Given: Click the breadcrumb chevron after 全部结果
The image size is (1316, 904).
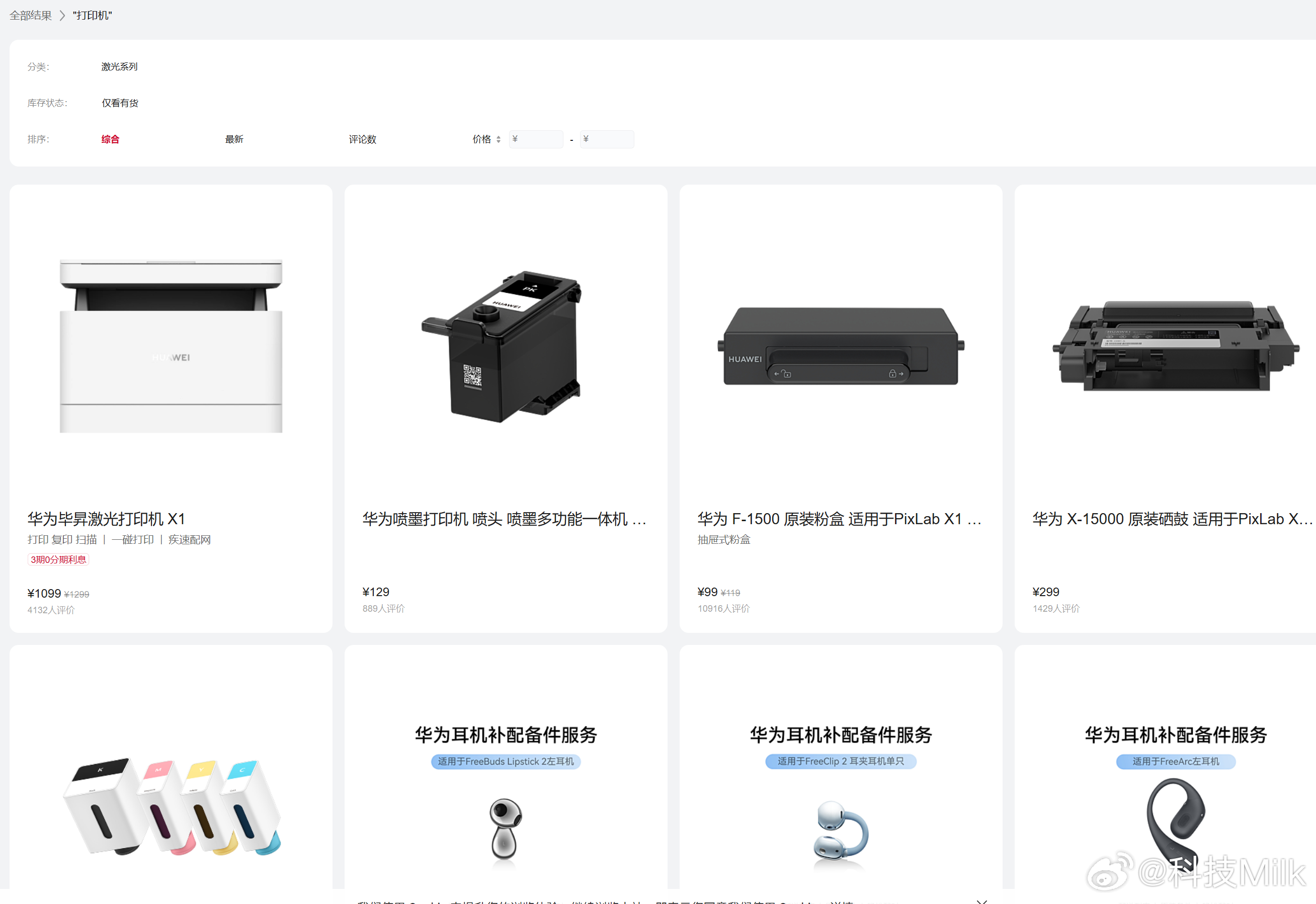Looking at the screenshot, I should 62,15.
